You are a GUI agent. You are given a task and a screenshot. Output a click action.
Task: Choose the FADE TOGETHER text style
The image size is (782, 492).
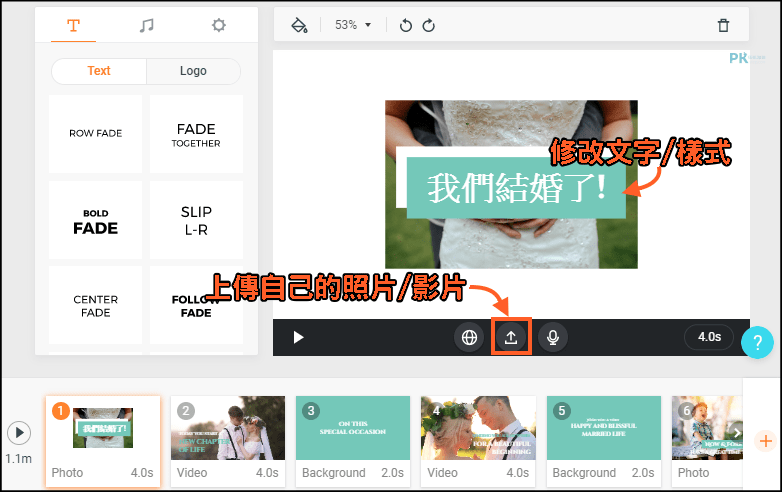point(196,134)
